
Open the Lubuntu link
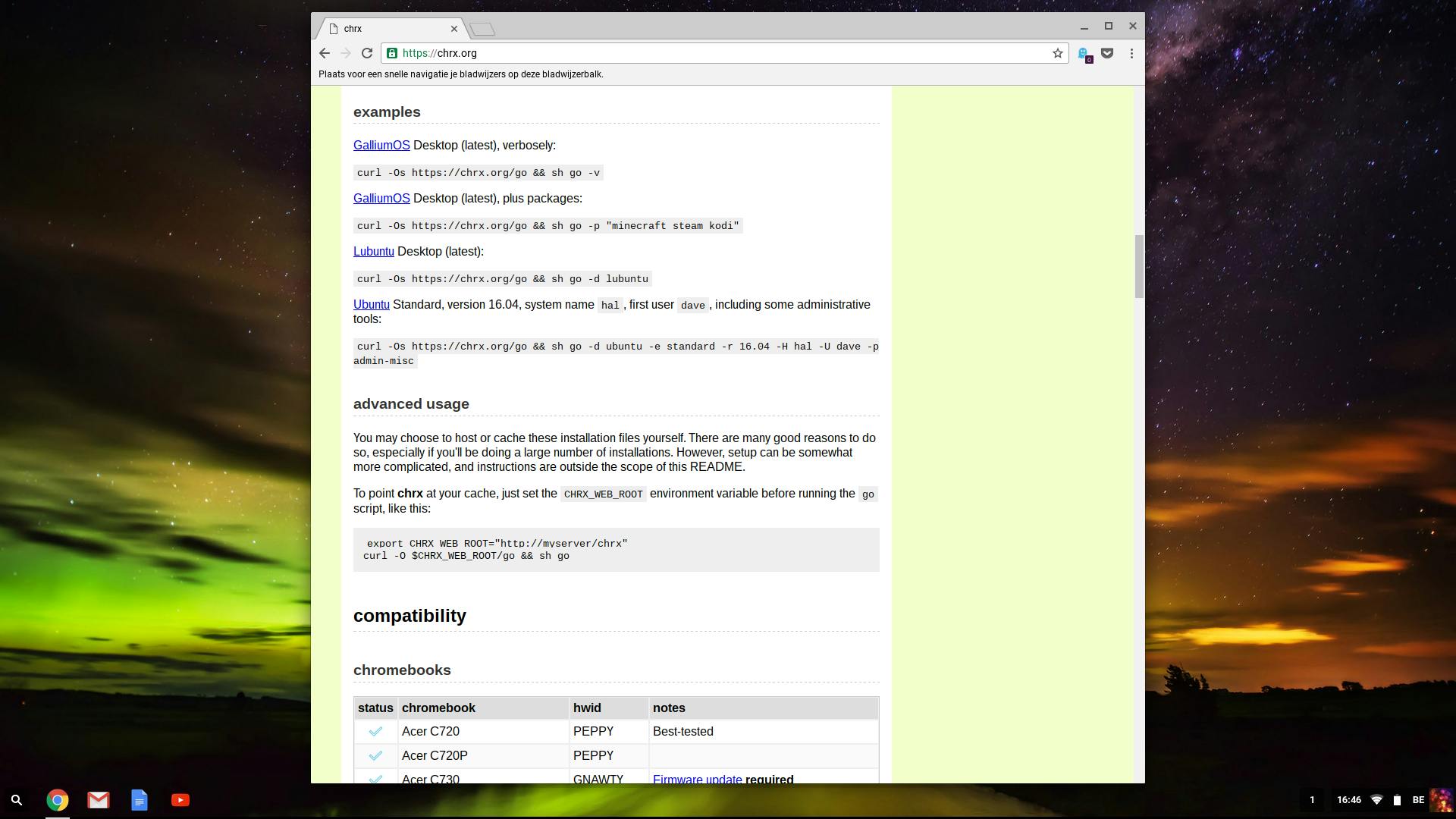click(373, 251)
